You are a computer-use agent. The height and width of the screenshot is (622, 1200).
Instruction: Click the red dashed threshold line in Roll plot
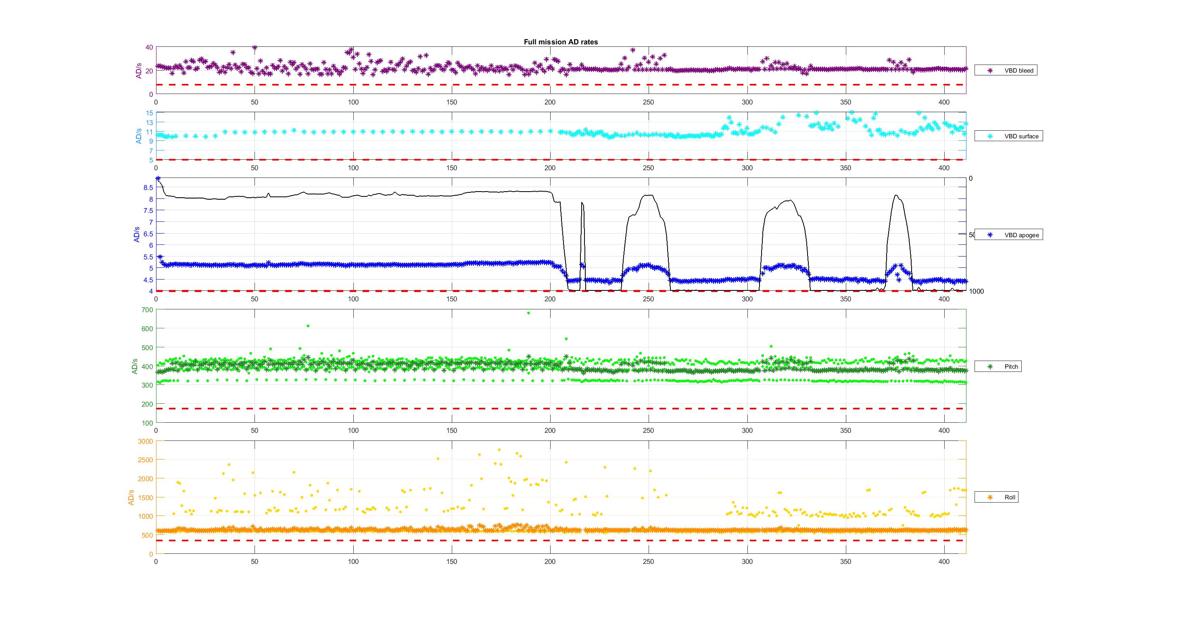tap(560, 540)
